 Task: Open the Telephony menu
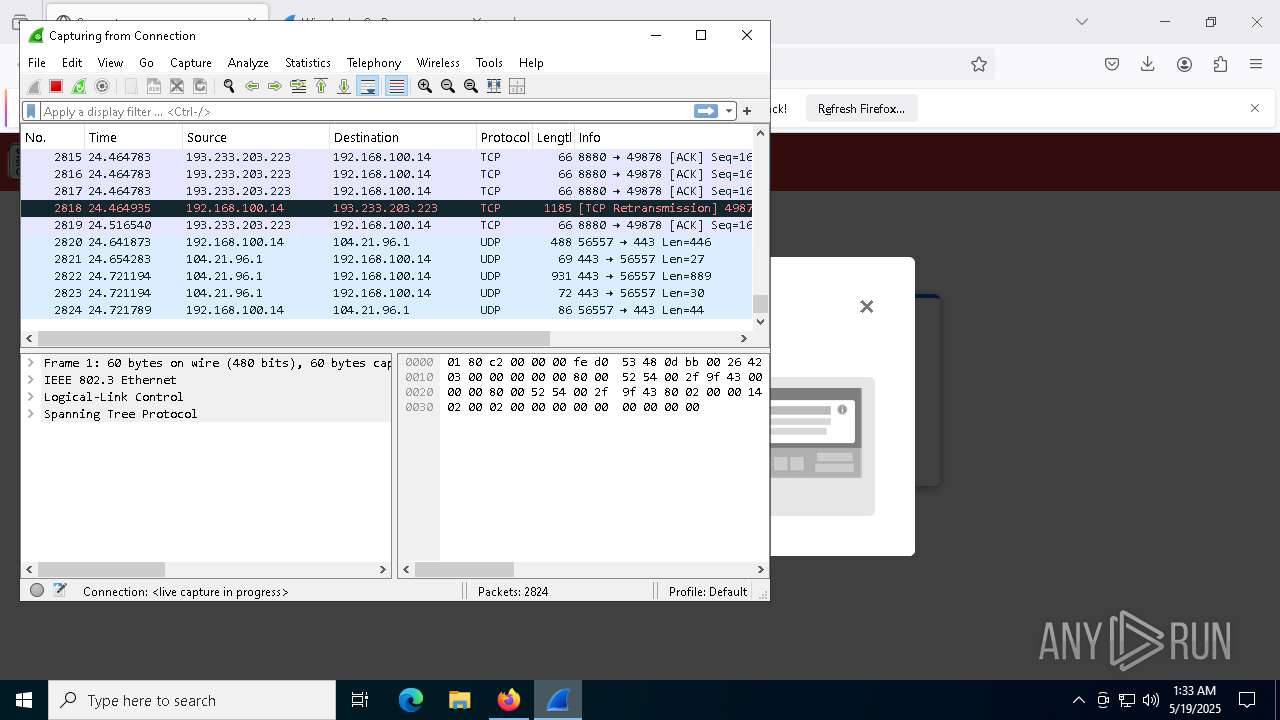(374, 62)
